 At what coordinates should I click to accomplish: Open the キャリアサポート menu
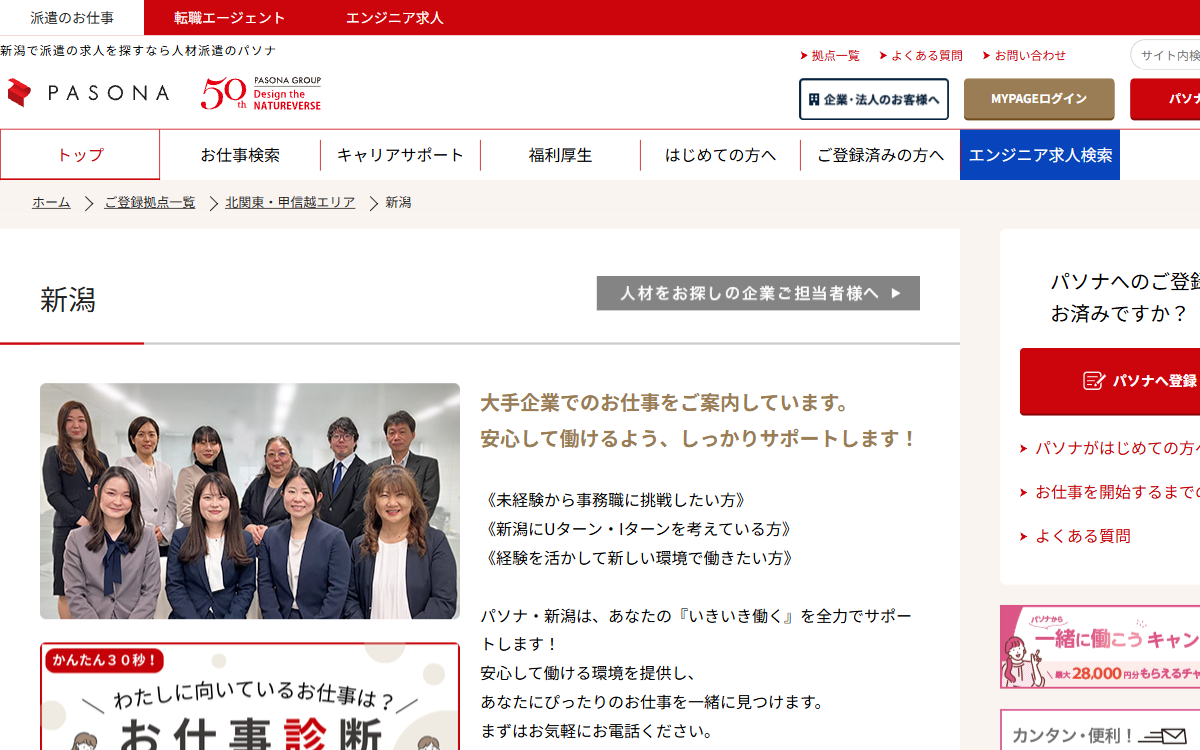click(x=400, y=155)
